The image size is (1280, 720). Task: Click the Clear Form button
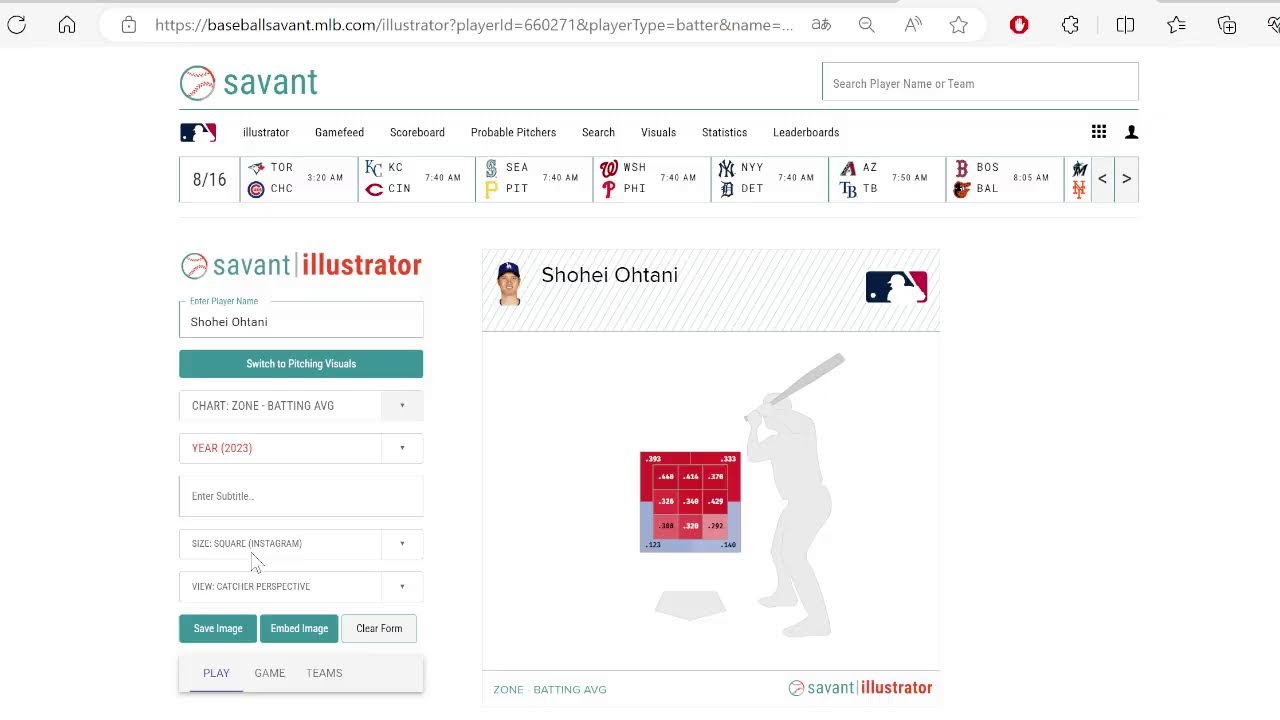[379, 628]
